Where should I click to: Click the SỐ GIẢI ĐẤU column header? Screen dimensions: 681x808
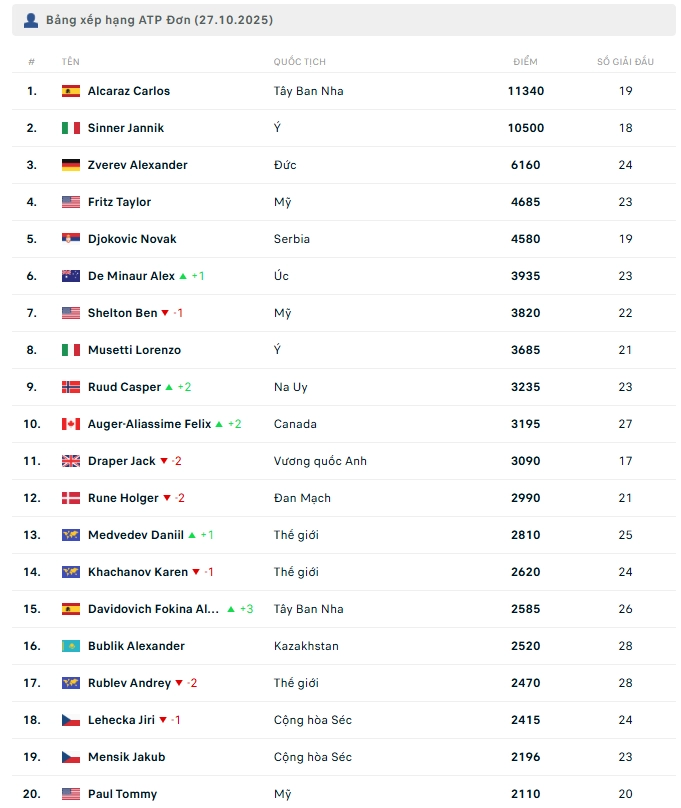coord(625,62)
